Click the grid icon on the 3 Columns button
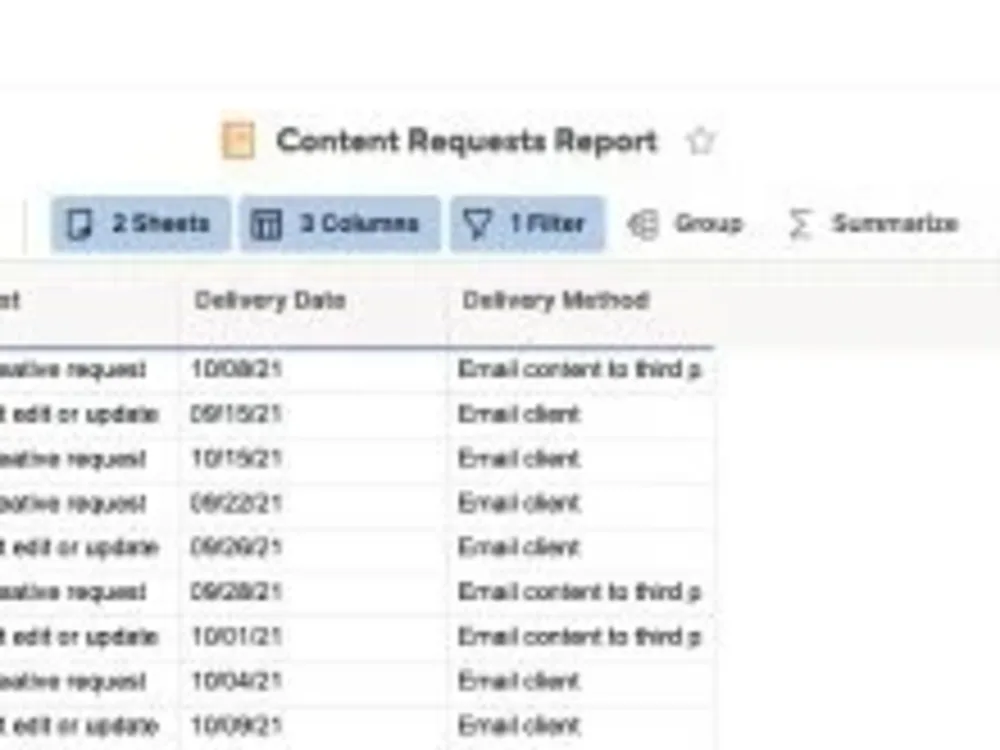This screenshot has height=750, width=1000. pyautogui.click(x=266, y=224)
